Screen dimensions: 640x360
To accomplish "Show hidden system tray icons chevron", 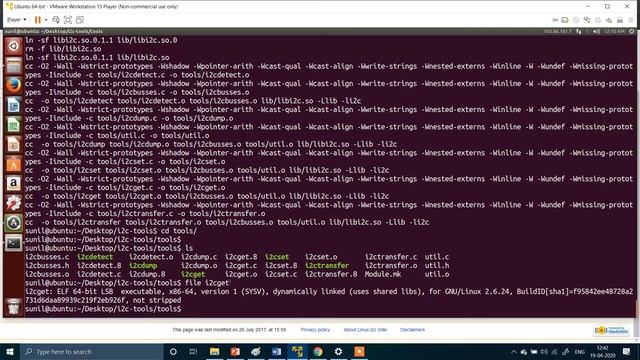I will coord(514,352).
